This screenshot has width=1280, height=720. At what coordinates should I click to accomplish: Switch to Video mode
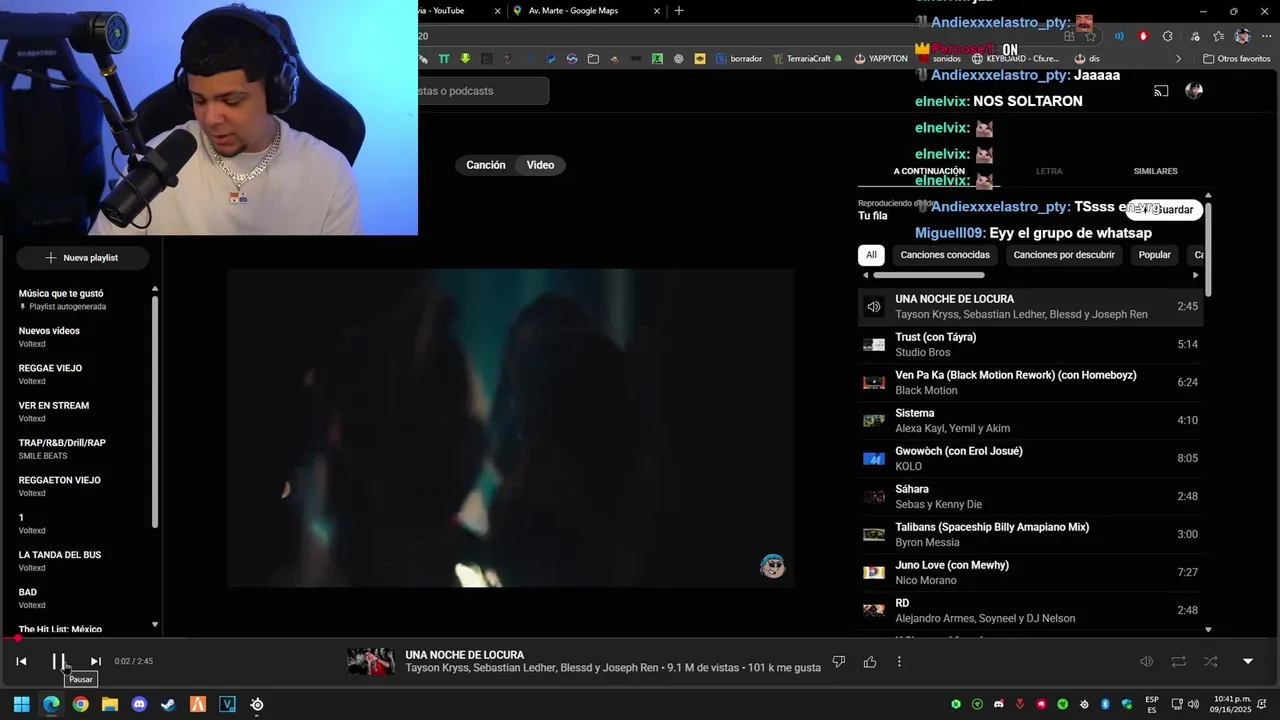click(x=541, y=165)
